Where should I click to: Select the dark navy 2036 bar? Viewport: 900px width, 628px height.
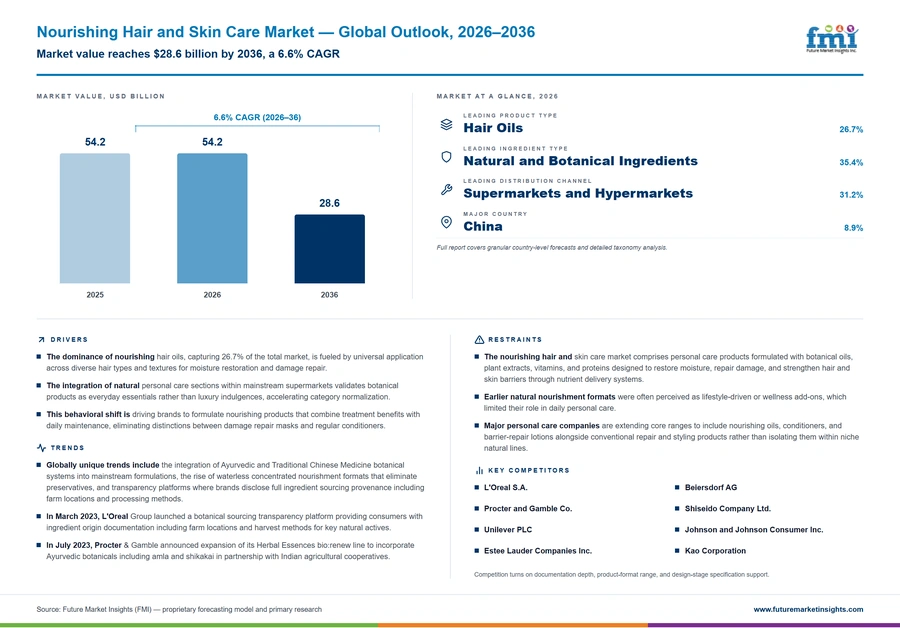(329, 249)
